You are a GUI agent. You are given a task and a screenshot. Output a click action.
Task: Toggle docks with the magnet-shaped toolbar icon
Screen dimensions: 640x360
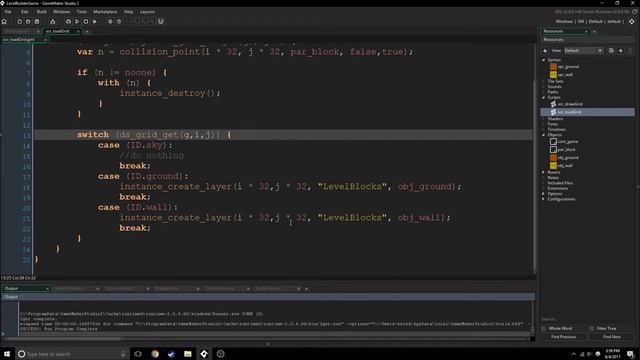pyautogui.click(x=161, y=22)
